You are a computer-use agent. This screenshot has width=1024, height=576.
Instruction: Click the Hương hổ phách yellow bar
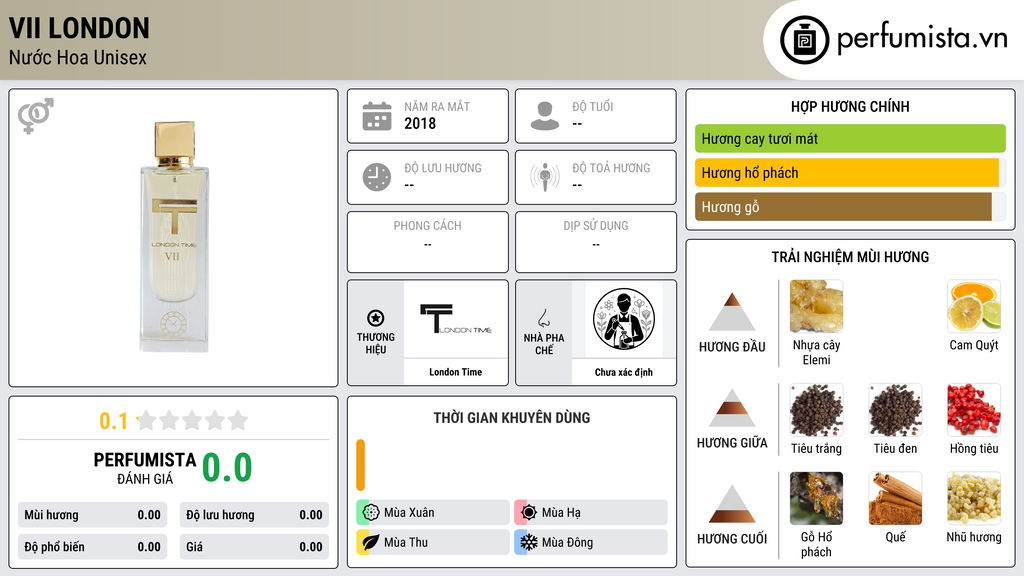click(x=847, y=173)
